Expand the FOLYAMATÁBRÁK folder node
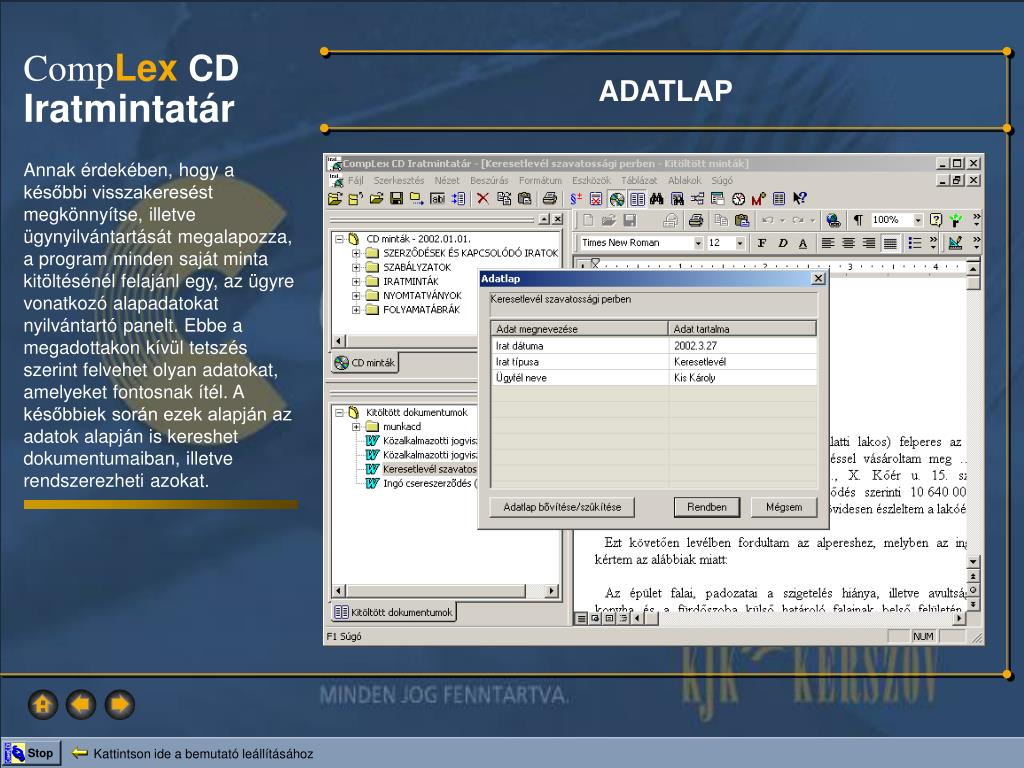1024x768 pixels. pyautogui.click(x=356, y=310)
